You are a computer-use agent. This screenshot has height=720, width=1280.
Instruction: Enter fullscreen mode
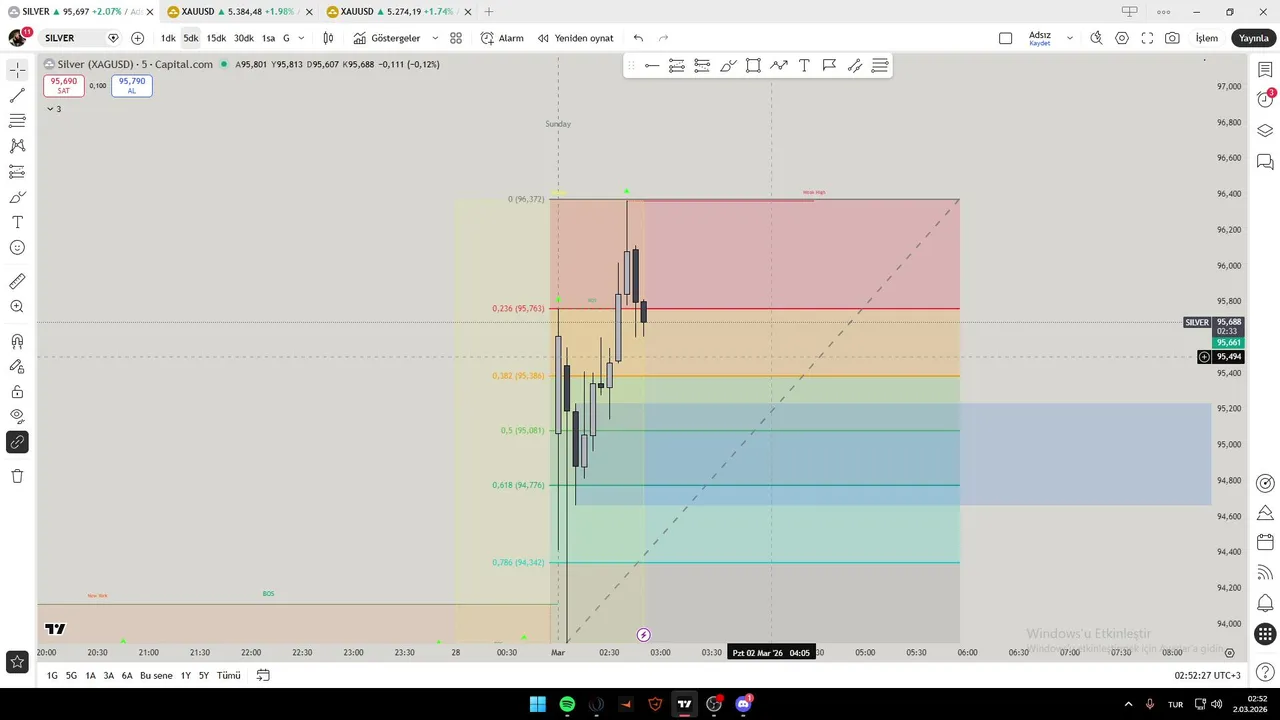(x=1147, y=38)
